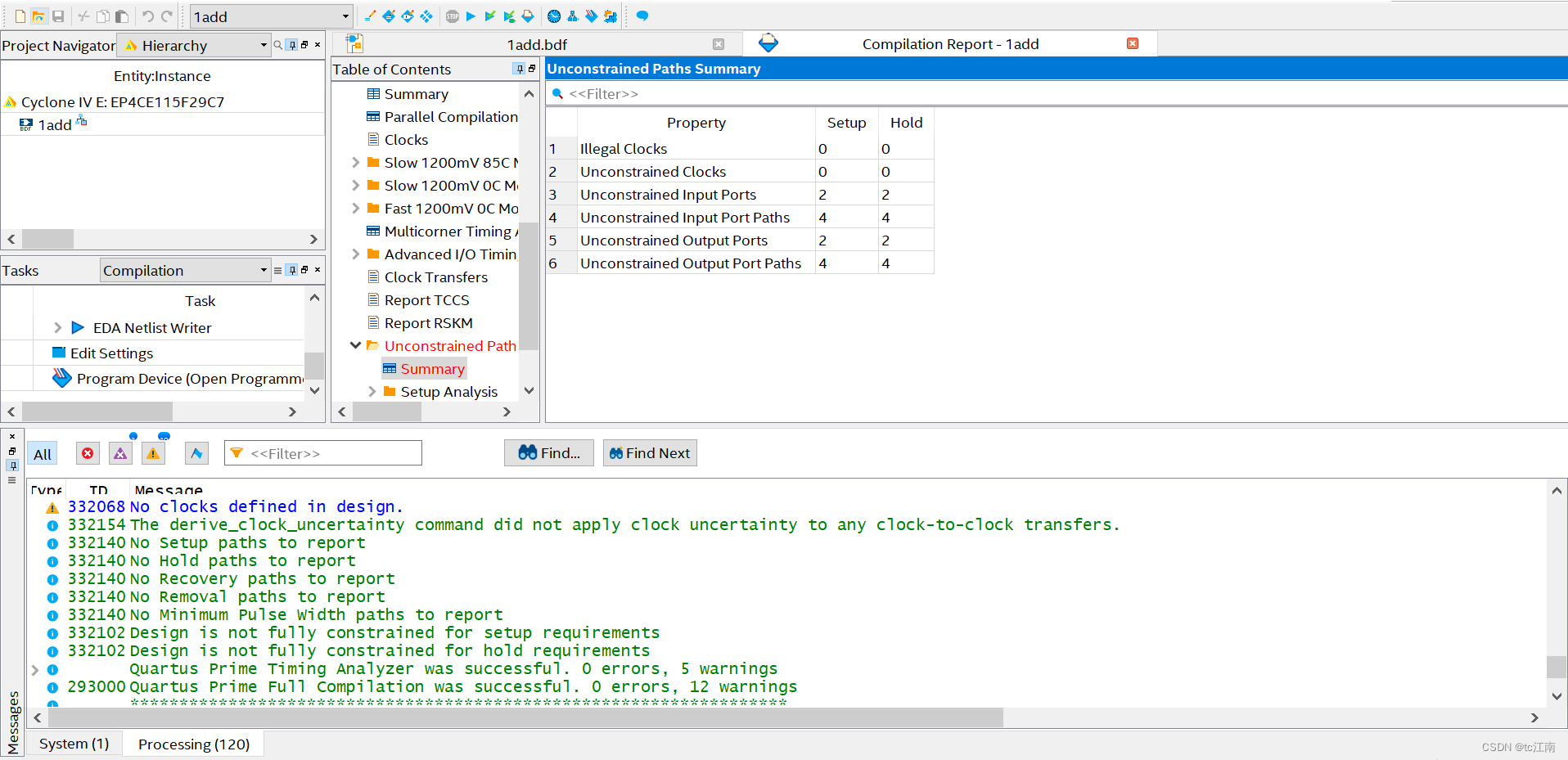Image resolution: width=1568 pixels, height=760 pixels.
Task: Paste using the toolbar clipboard icon
Action: pos(122,16)
